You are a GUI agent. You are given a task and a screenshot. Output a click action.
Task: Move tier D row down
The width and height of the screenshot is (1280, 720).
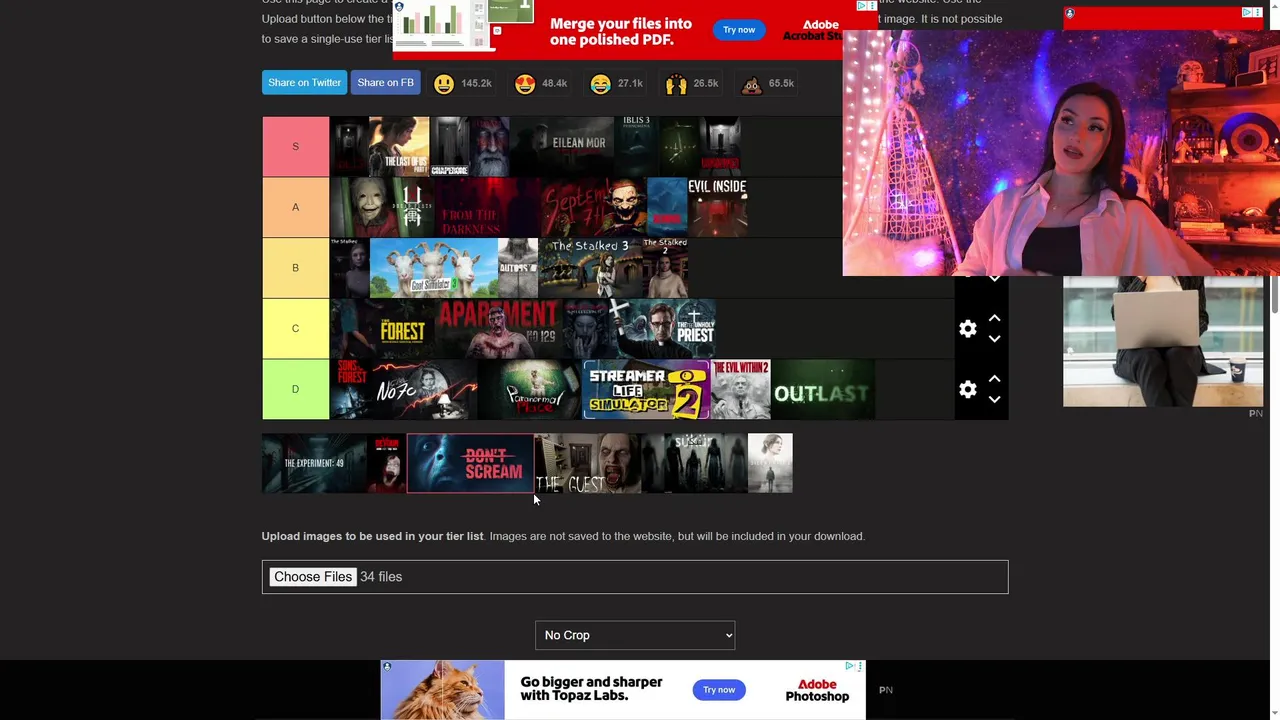[x=994, y=400]
